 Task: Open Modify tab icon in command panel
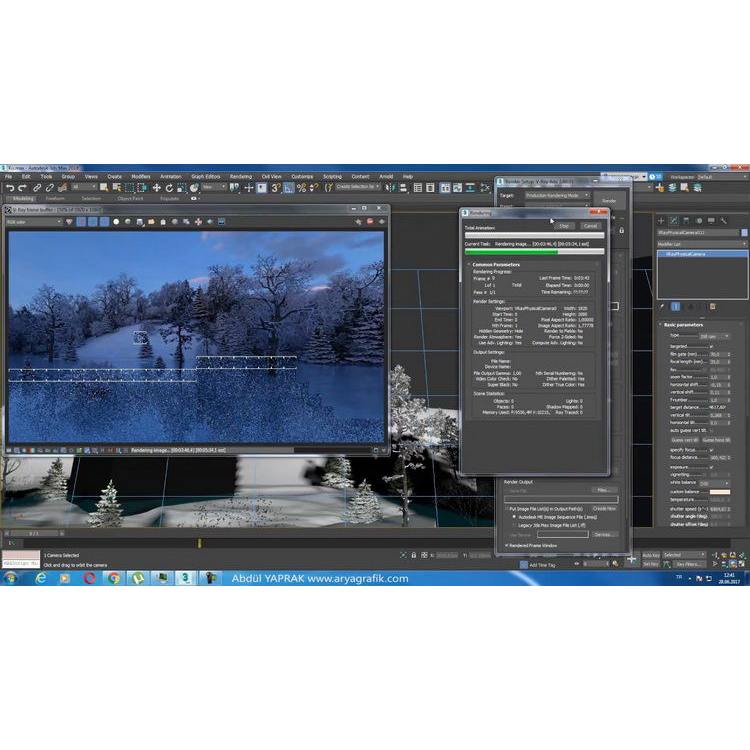(x=673, y=221)
